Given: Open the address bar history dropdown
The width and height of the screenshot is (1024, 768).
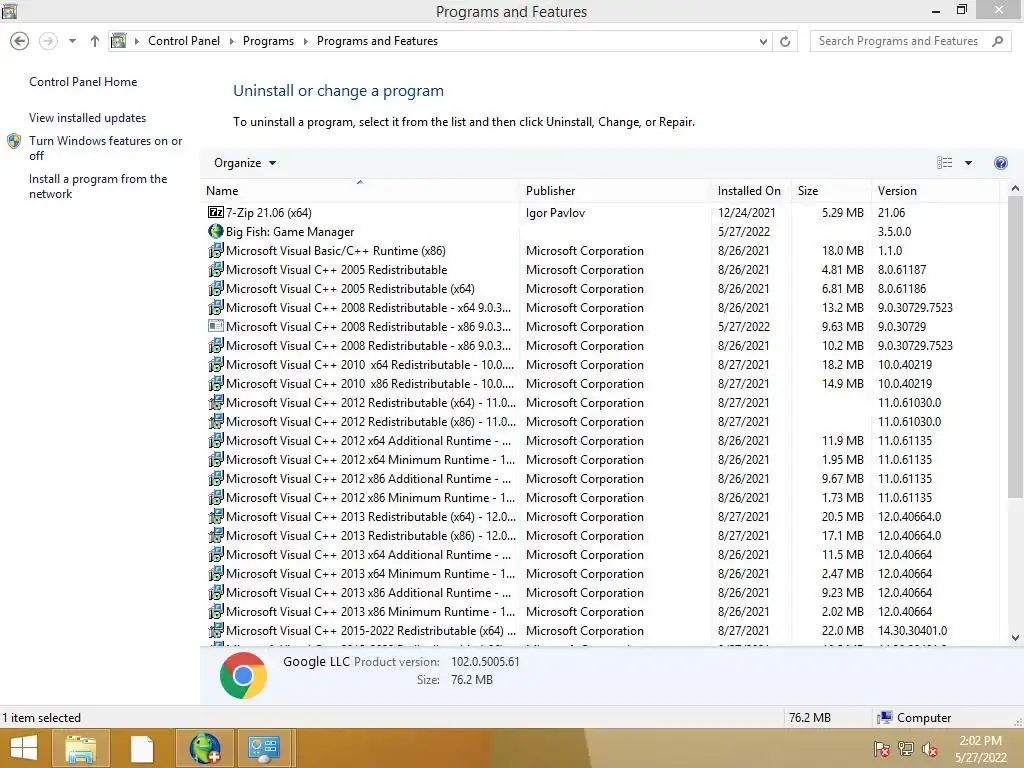Looking at the screenshot, I should (763, 41).
